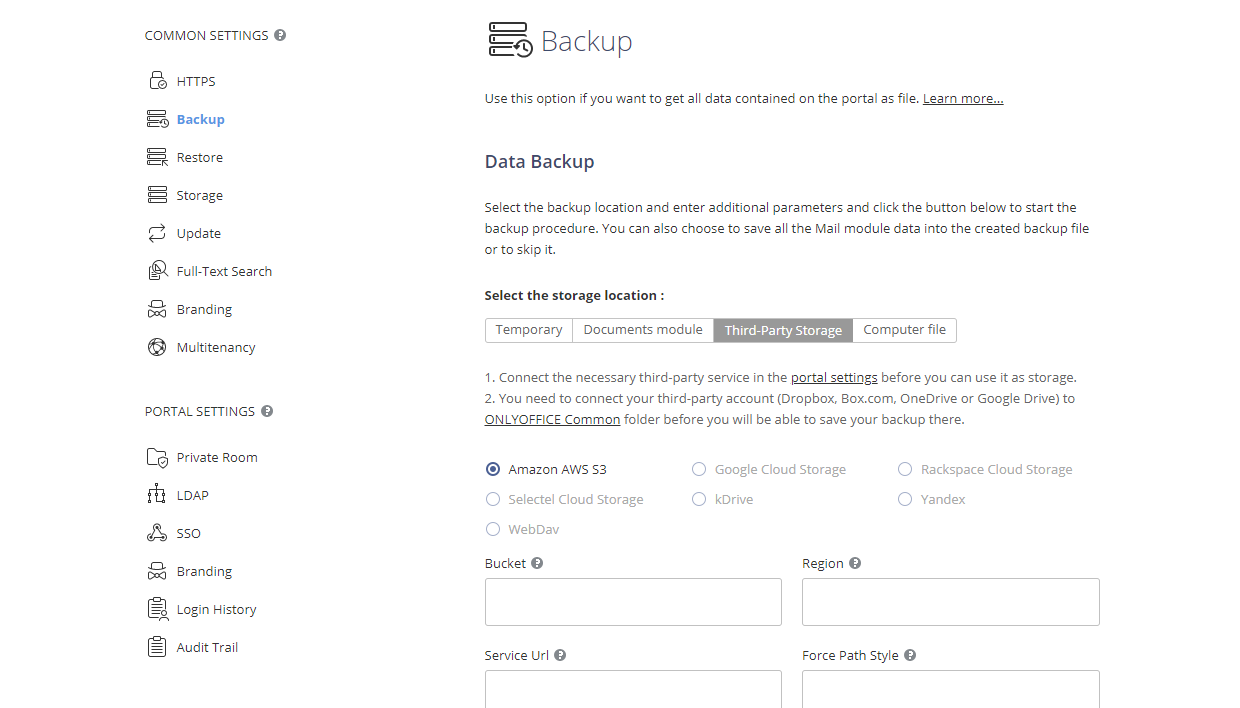This screenshot has width=1240, height=708.
Task: Select the Private Room icon
Action: [157, 456]
